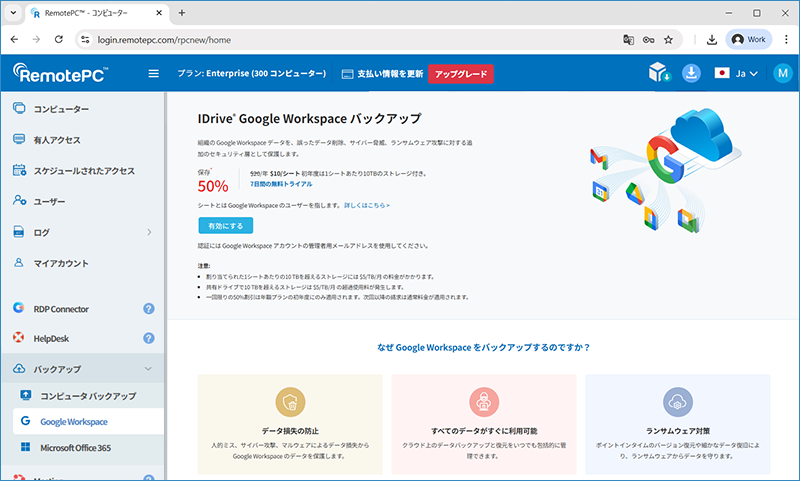
Task: Select Microsoft Office 365 submenu item
Action: (76, 448)
